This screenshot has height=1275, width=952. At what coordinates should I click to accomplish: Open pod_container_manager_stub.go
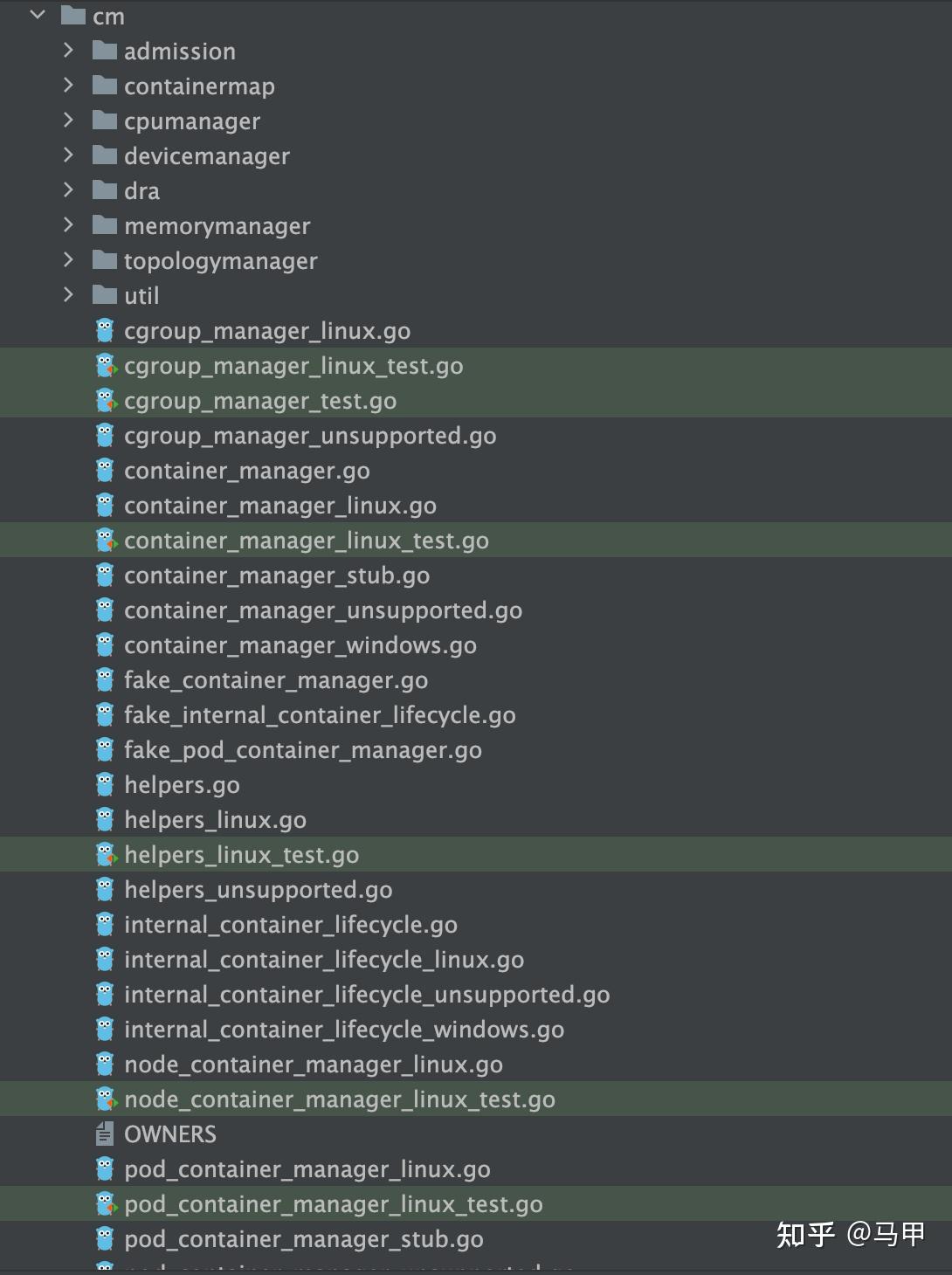303,1239
